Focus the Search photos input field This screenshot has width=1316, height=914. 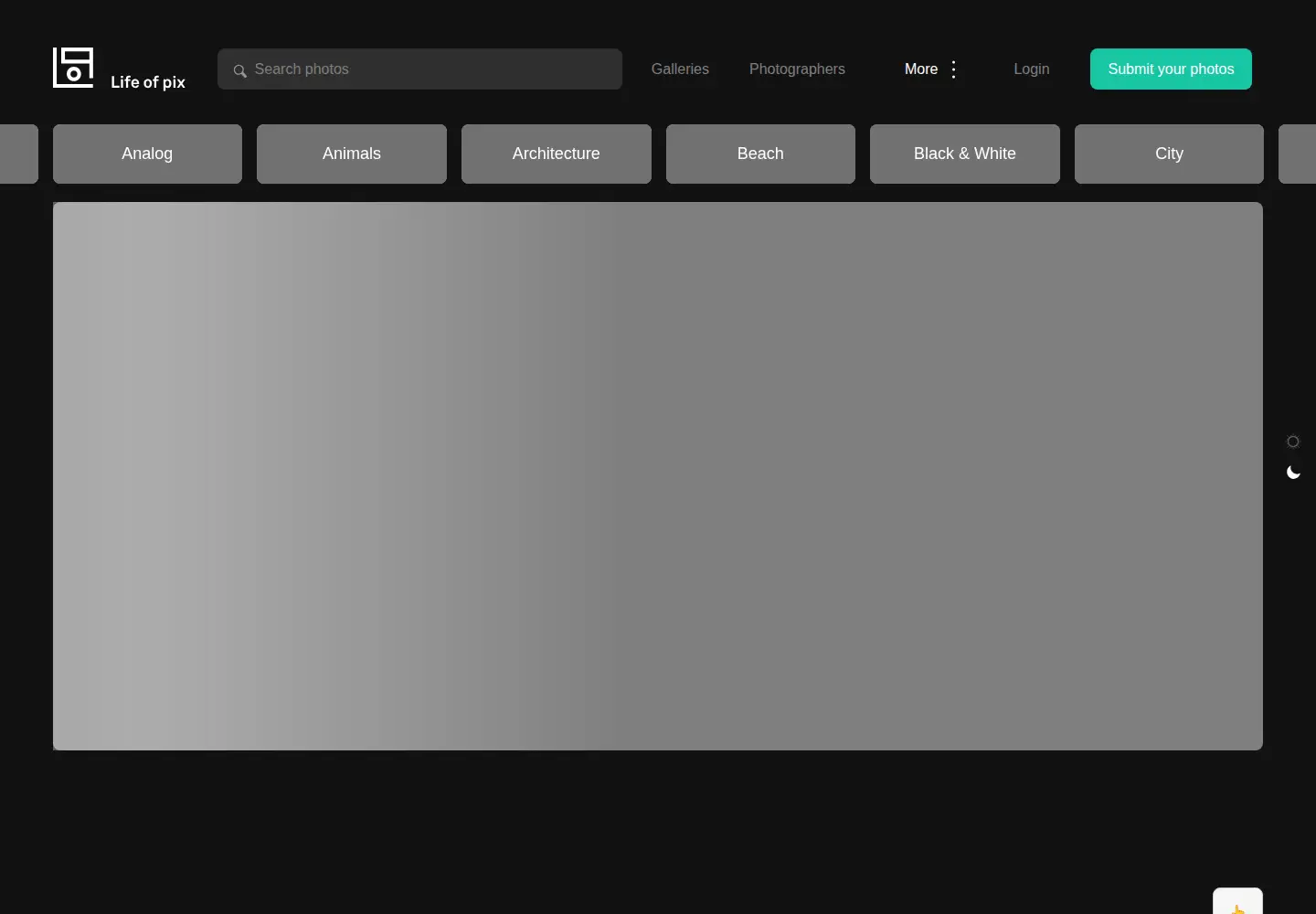[x=419, y=69]
